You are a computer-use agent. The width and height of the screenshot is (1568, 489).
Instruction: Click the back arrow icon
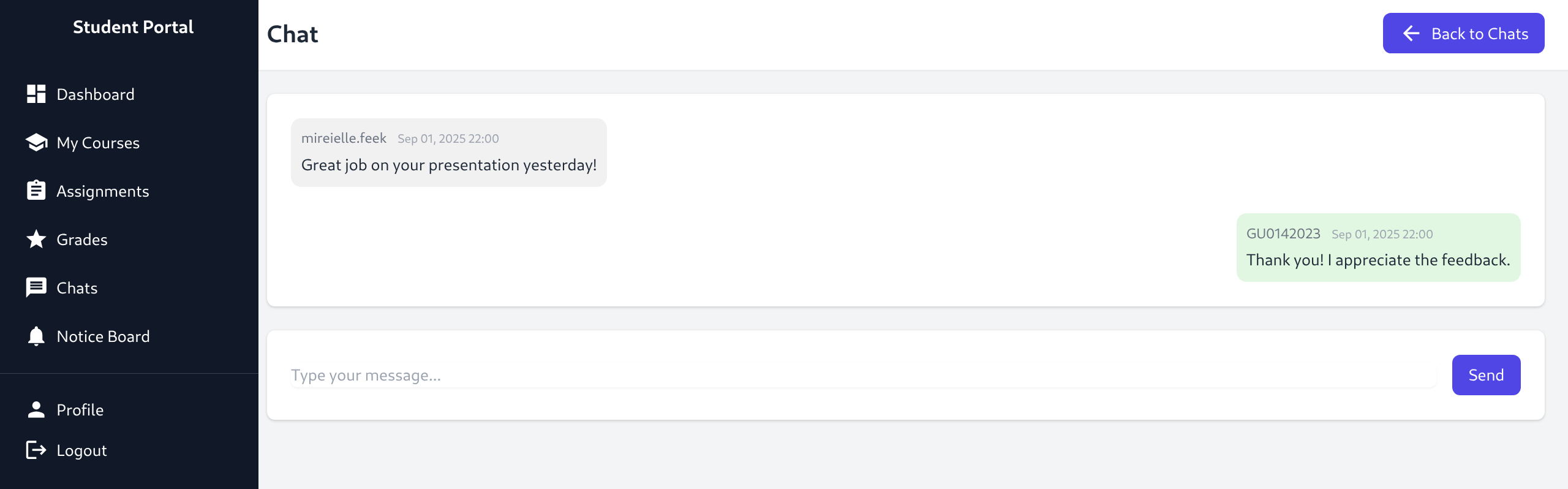coord(1411,34)
